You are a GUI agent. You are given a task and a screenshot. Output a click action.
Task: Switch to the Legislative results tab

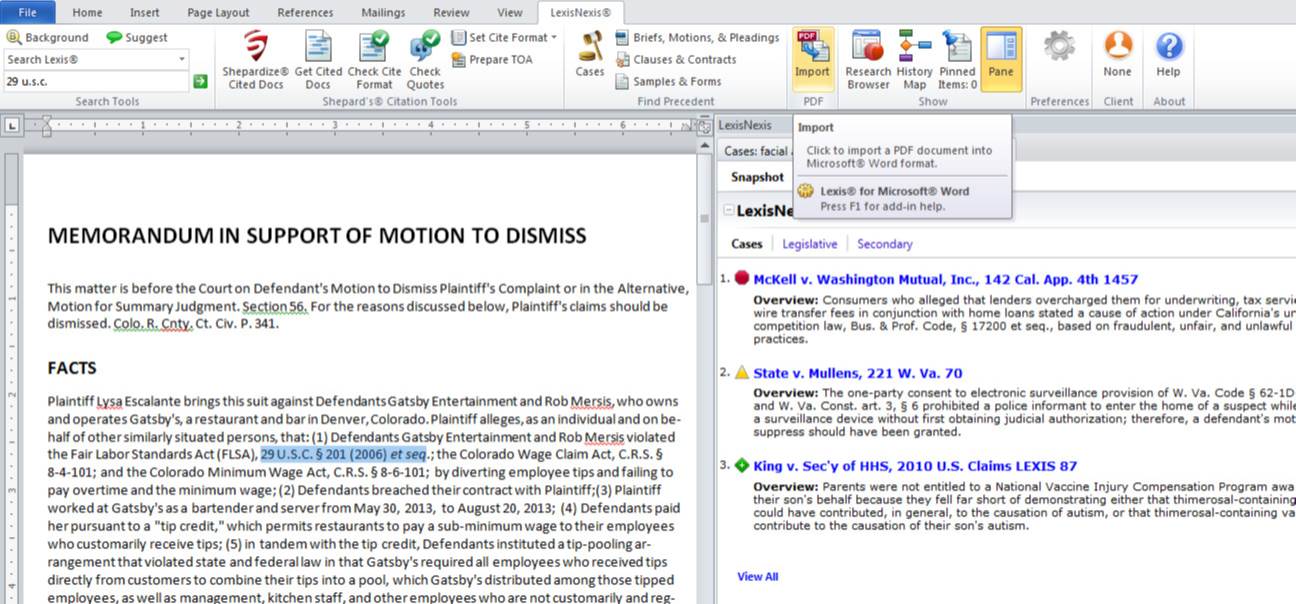point(809,243)
